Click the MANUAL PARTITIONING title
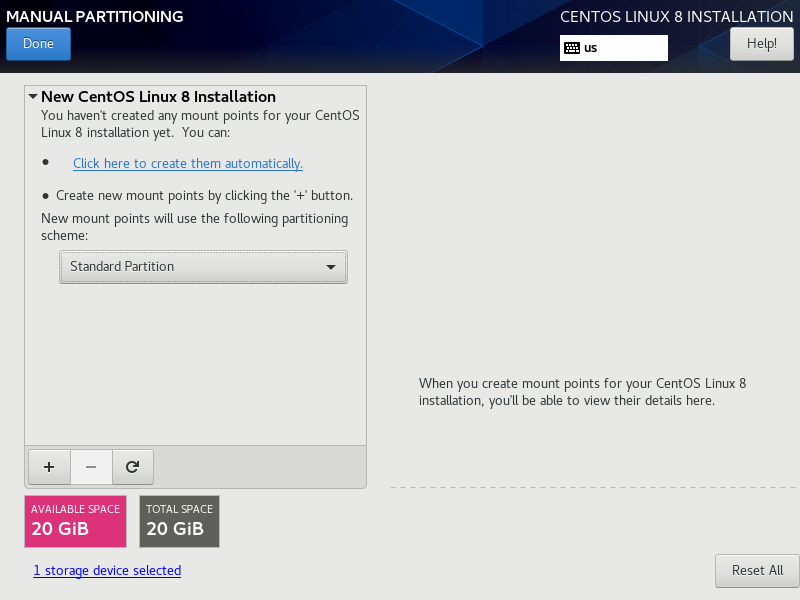Image resolution: width=800 pixels, height=600 pixels. tap(94, 16)
